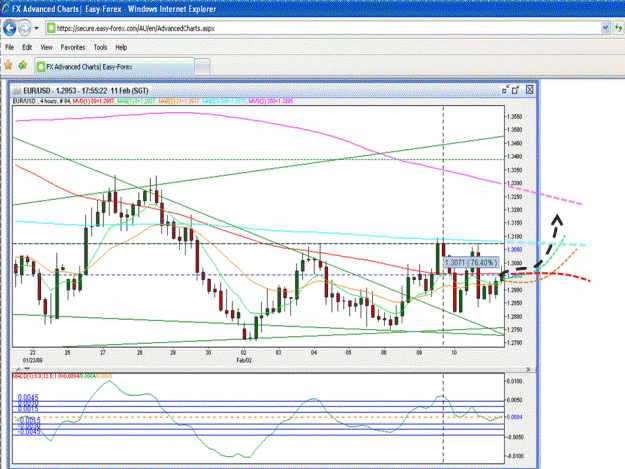The image size is (625, 469).
Task: Click the green MA6(1) 8 indicator label
Action: 136,101
